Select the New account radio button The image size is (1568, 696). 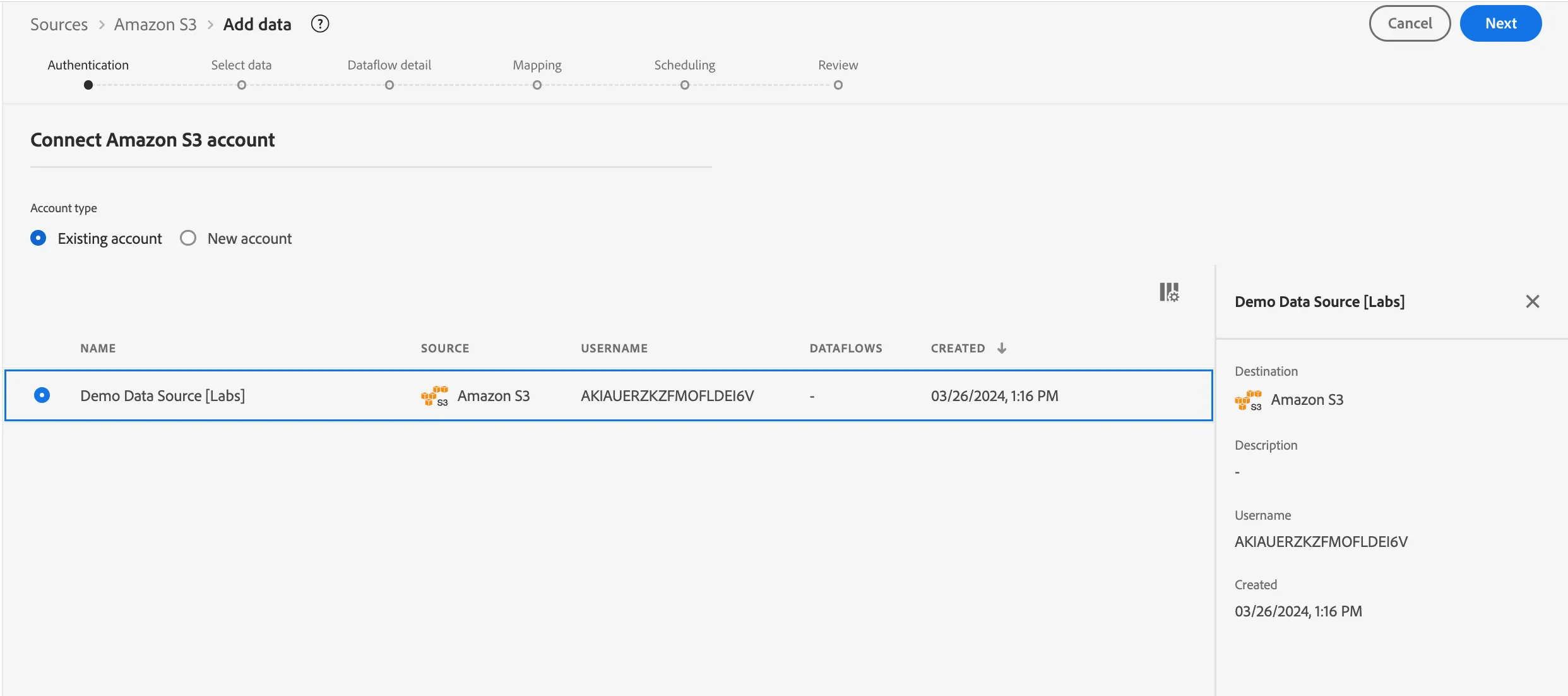click(188, 238)
